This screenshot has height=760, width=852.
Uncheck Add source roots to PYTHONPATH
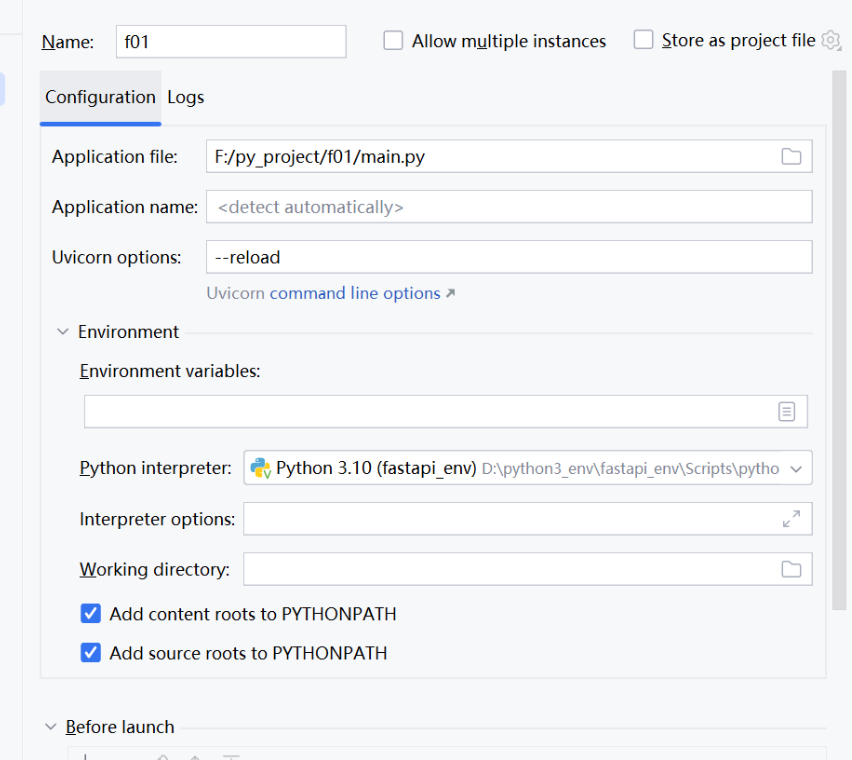coord(91,653)
